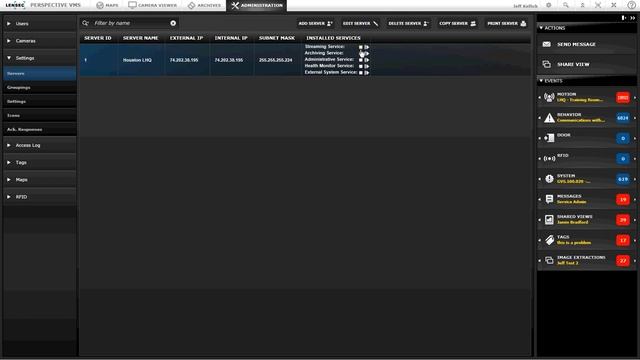Image resolution: width=640 pixels, height=360 pixels.
Task: Select the Administration tab
Action: (x=257, y=5)
